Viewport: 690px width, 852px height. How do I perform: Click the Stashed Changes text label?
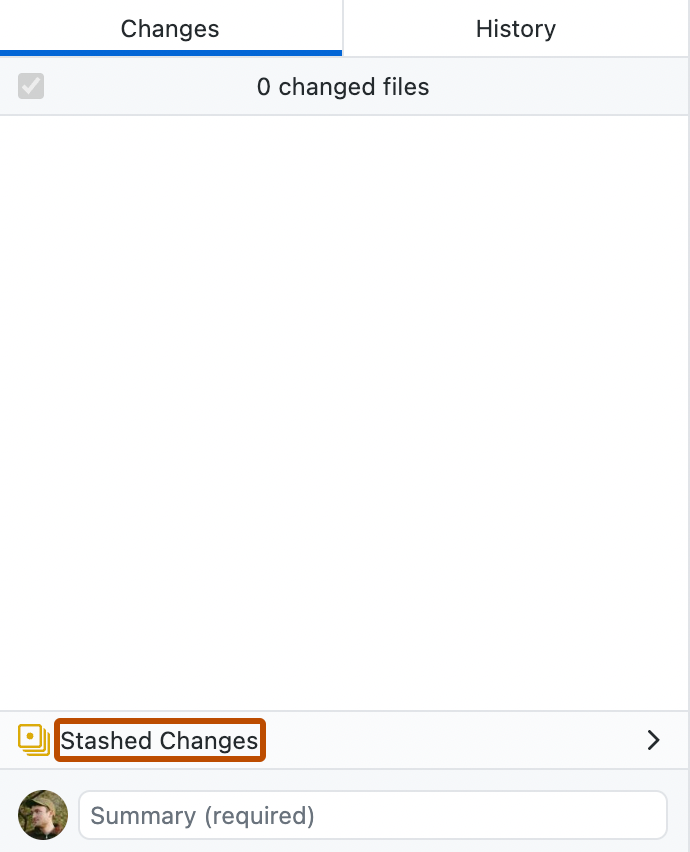(x=160, y=740)
